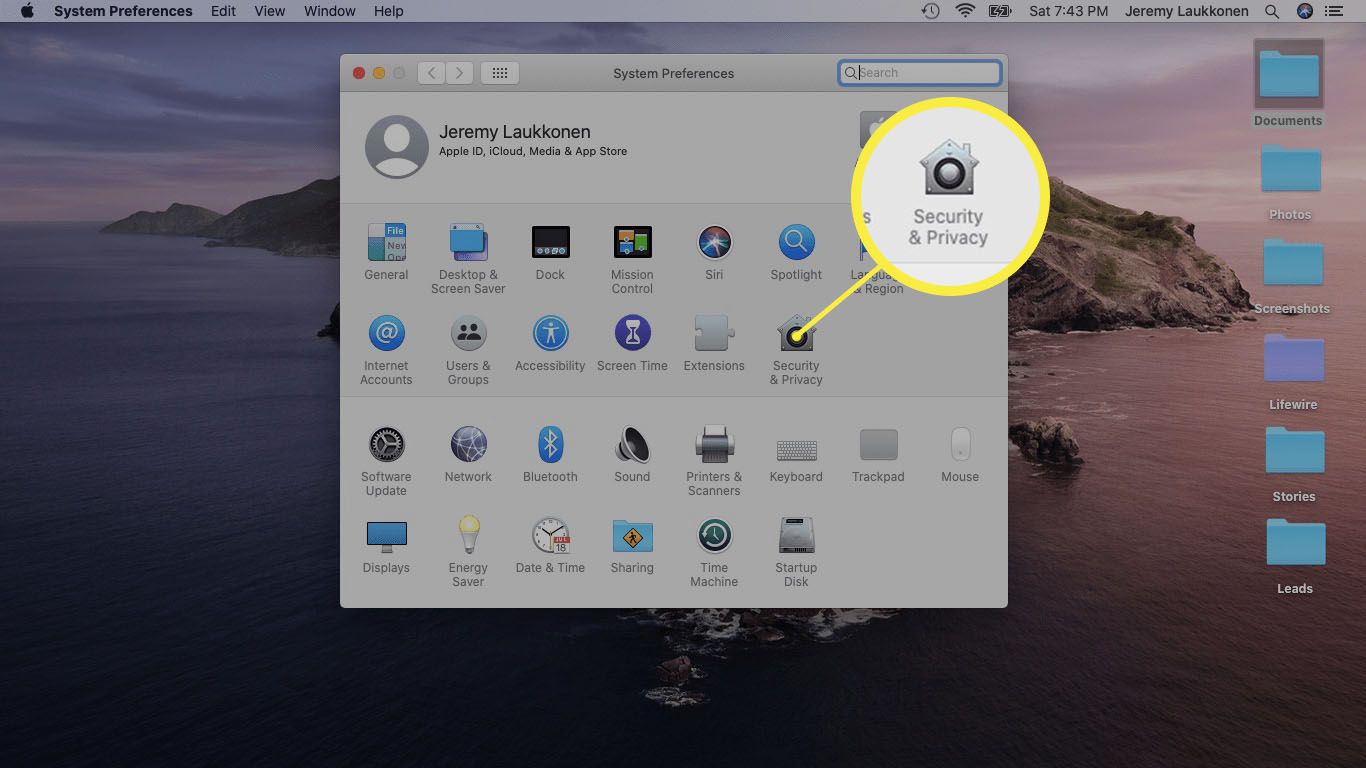Open Time Machine preferences

tap(714, 552)
